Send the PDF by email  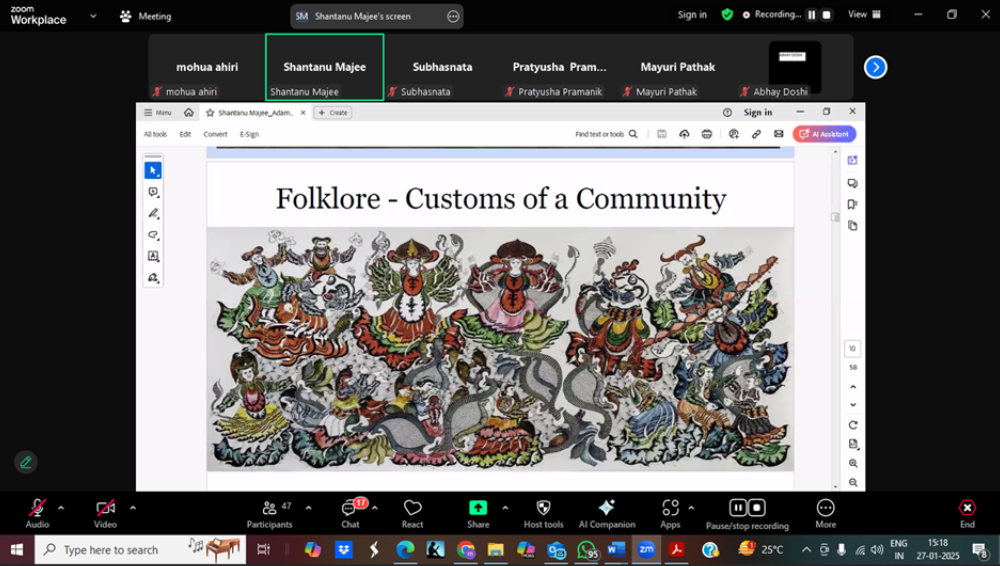pos(779,134)
